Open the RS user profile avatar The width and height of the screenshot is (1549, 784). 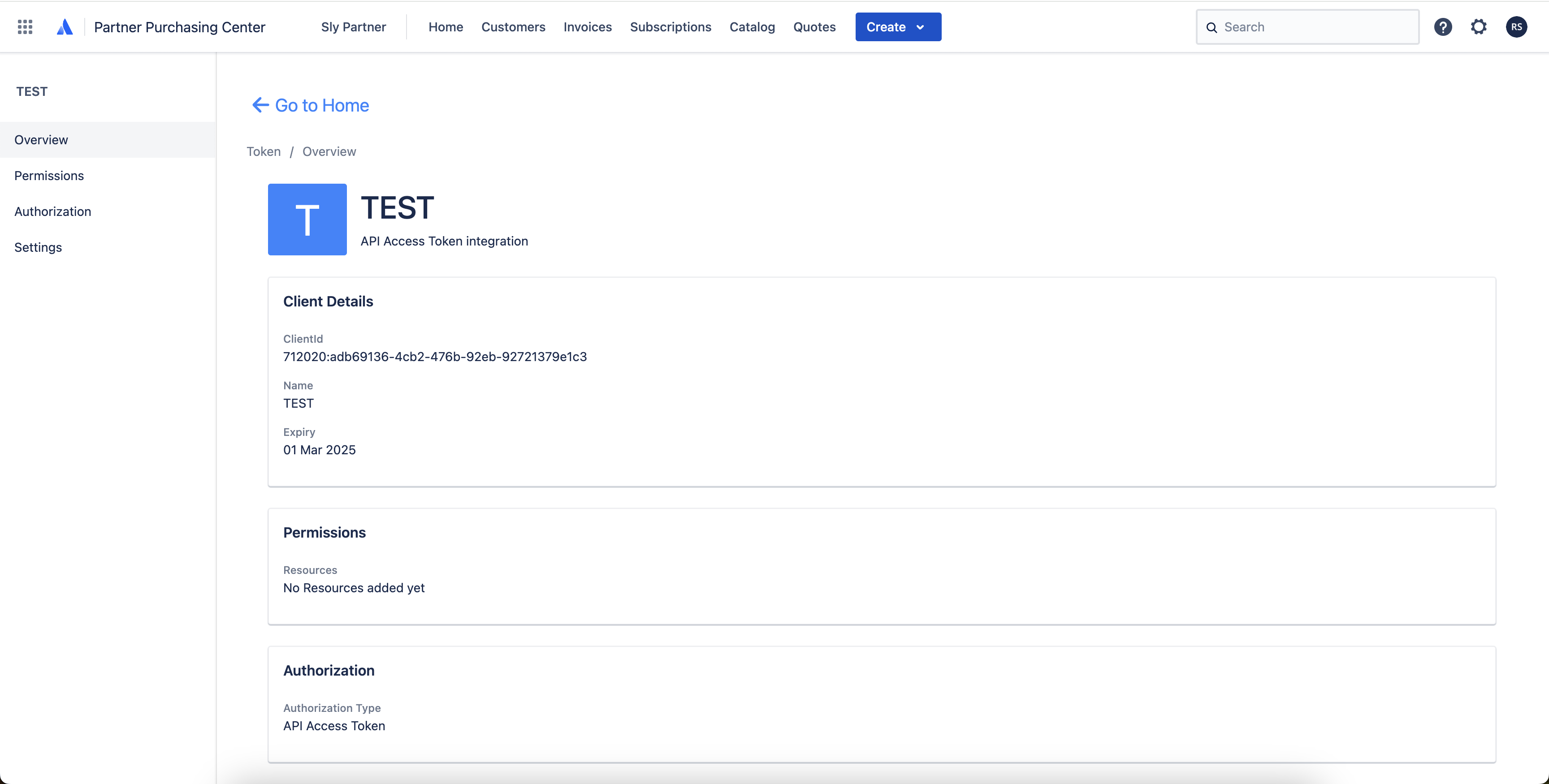tap(1516, 27)
